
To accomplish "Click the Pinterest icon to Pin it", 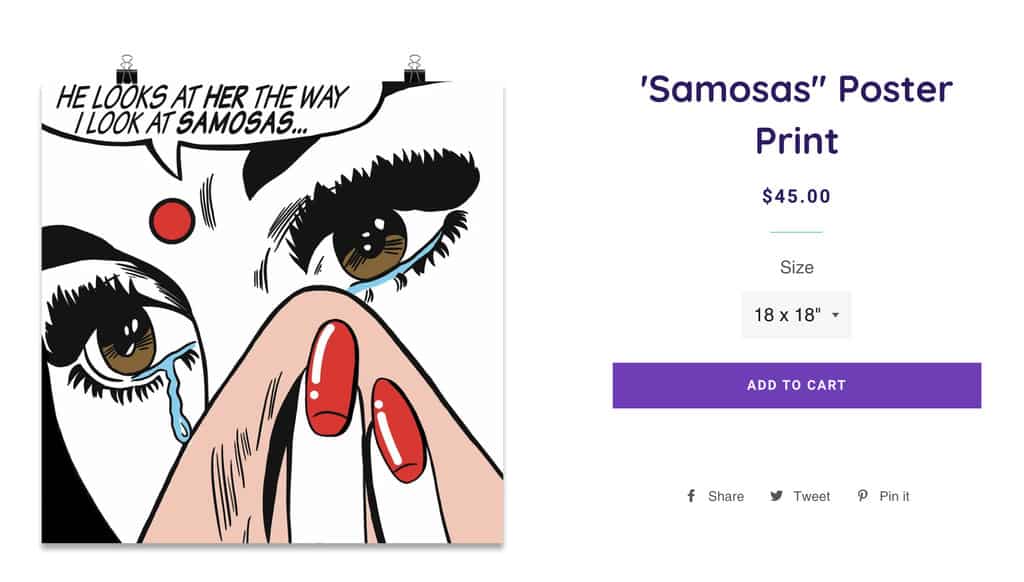I will 861,495.
